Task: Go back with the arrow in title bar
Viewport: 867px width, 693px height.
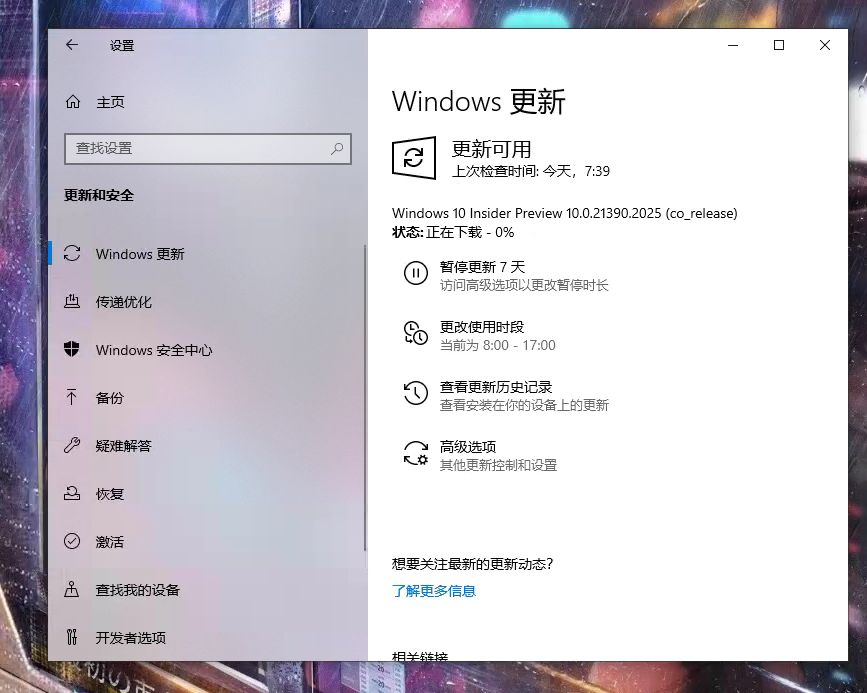Action: 72,45
